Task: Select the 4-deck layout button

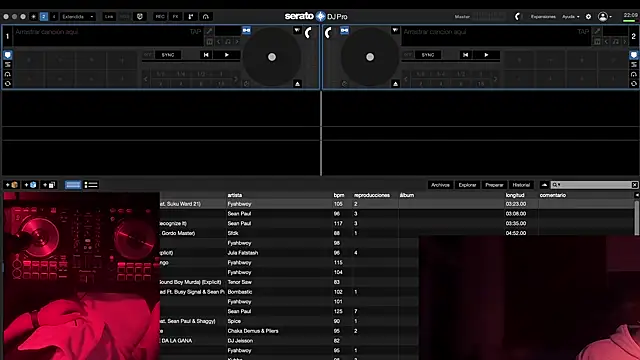Action: click(x=53, y=17)
